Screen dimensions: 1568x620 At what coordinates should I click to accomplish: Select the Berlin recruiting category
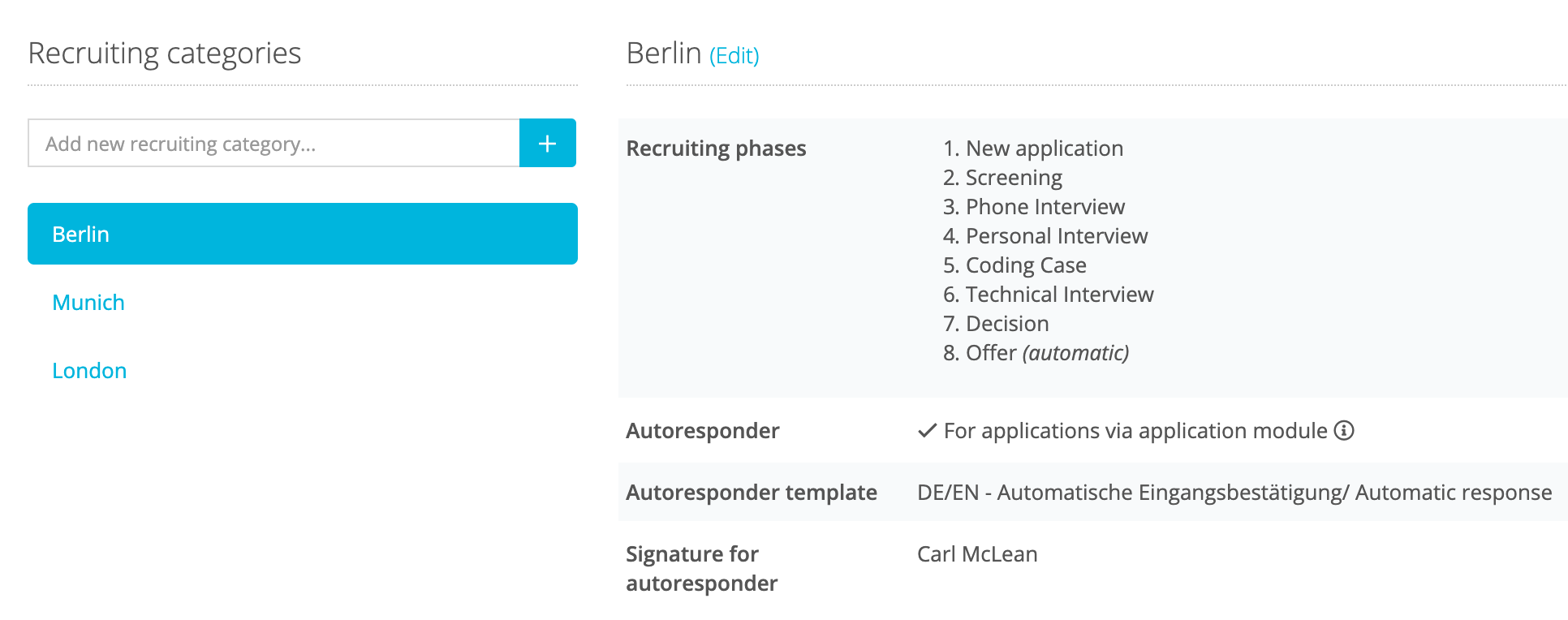303,234
